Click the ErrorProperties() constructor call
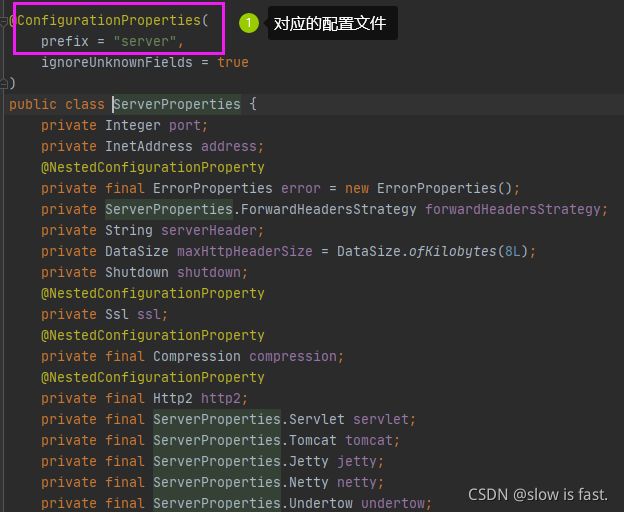624x512 pixels. point(445,188)
